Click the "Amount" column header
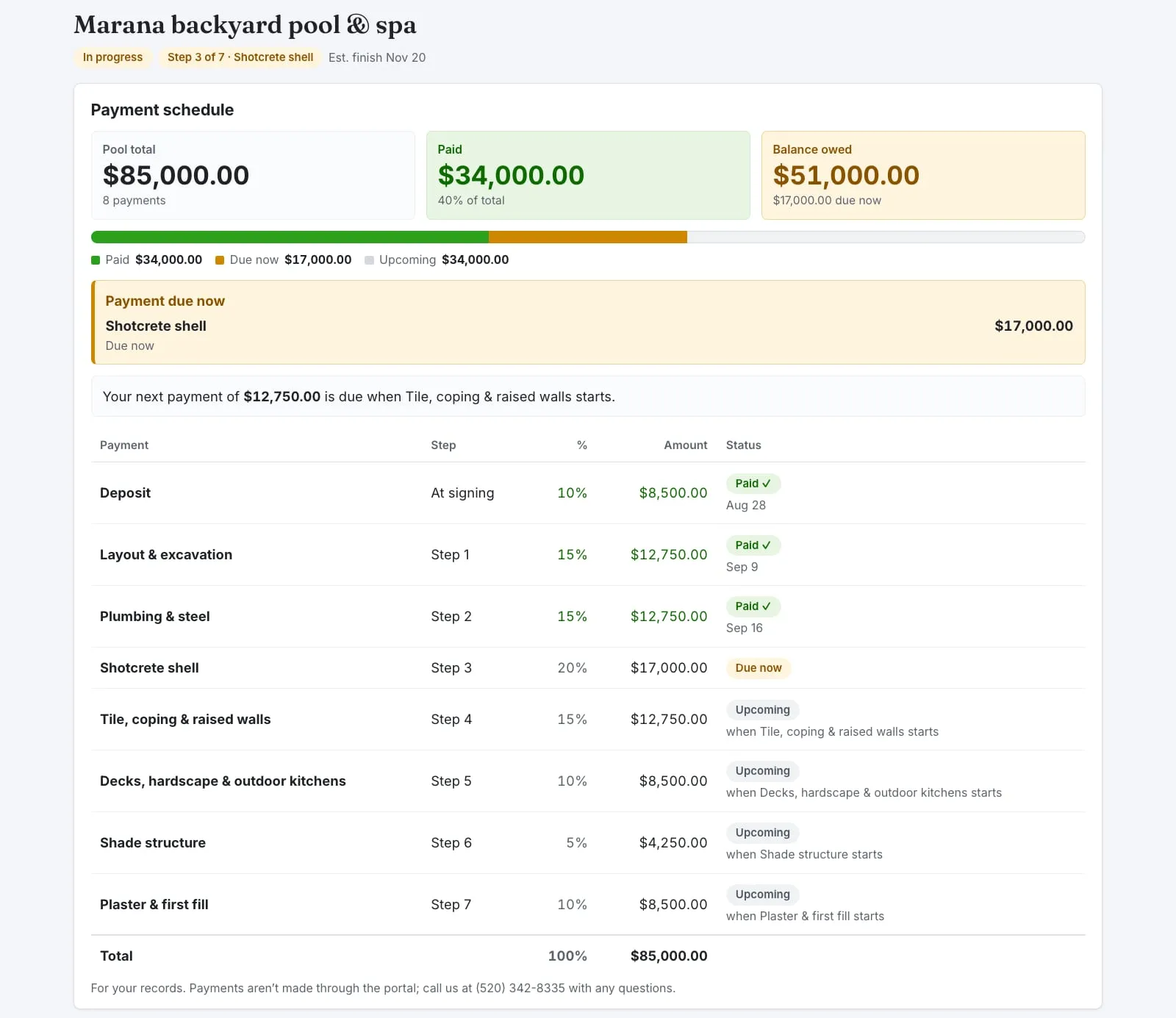 686,445
